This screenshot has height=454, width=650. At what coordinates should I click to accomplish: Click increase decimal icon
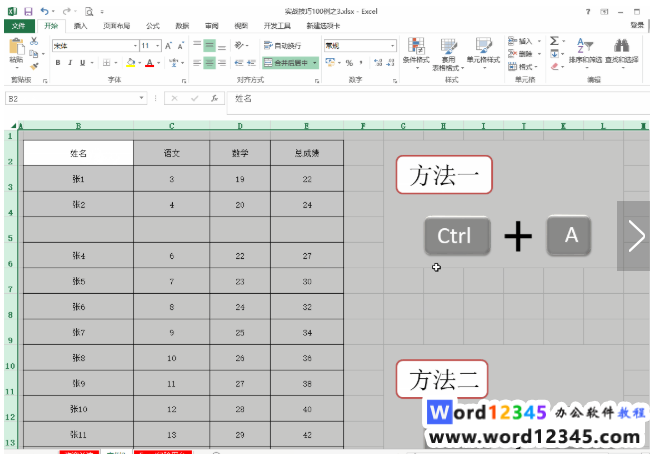pos(378,63)
